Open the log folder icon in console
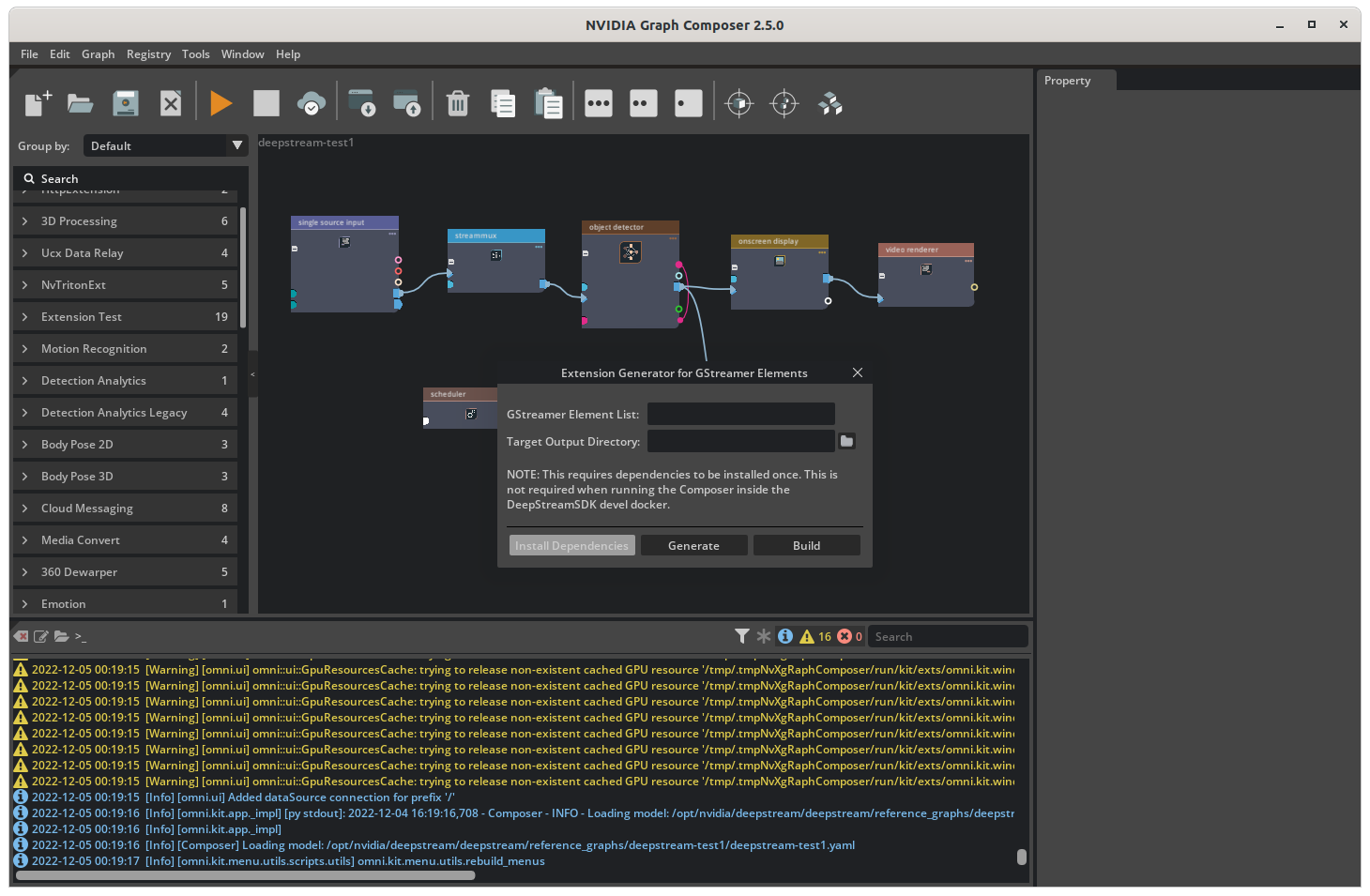1370x896 pixels. click(62, 636)
